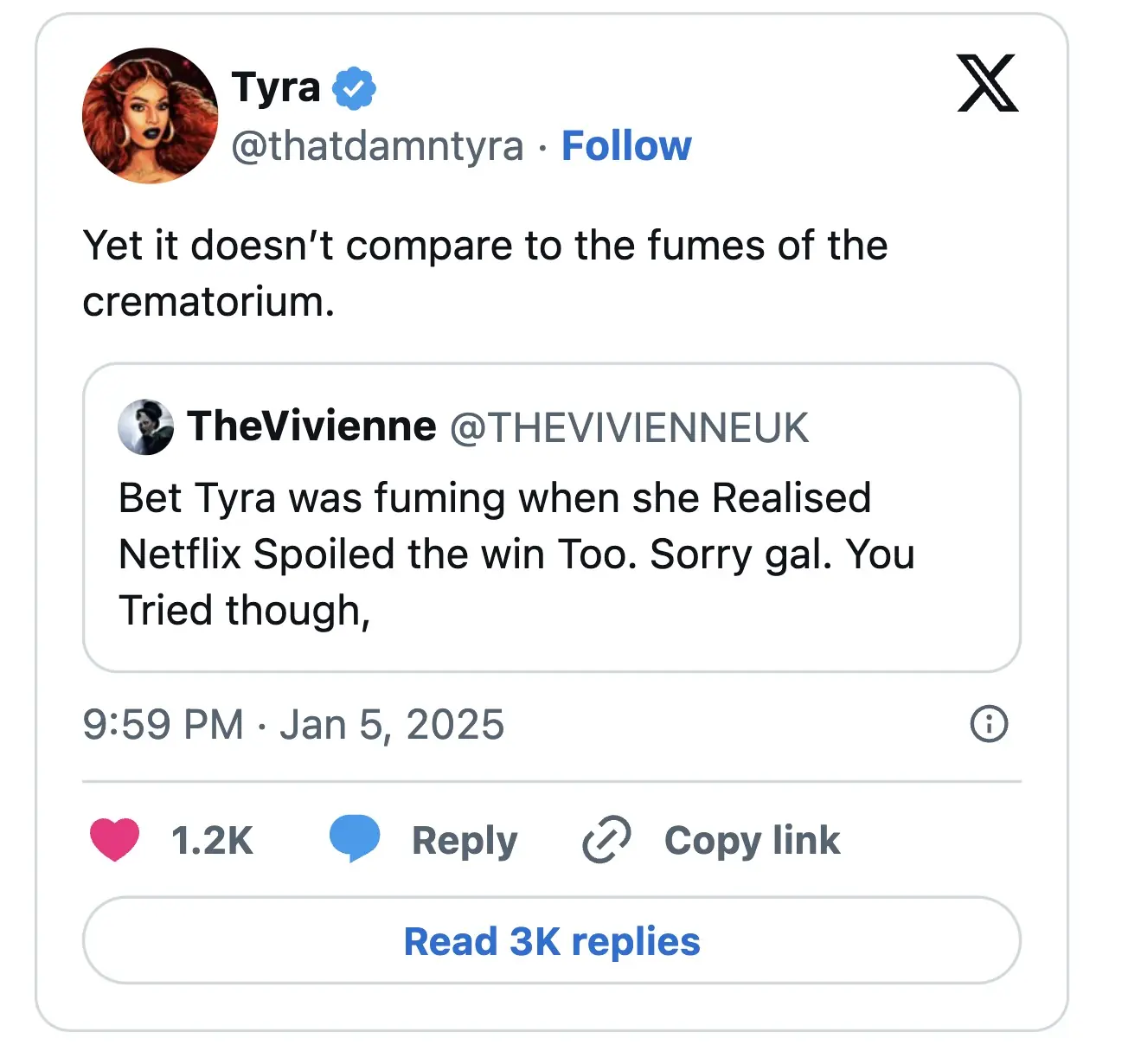Open the 9:59 PM Jan 5, 2025 timestamp

[293, 724]
